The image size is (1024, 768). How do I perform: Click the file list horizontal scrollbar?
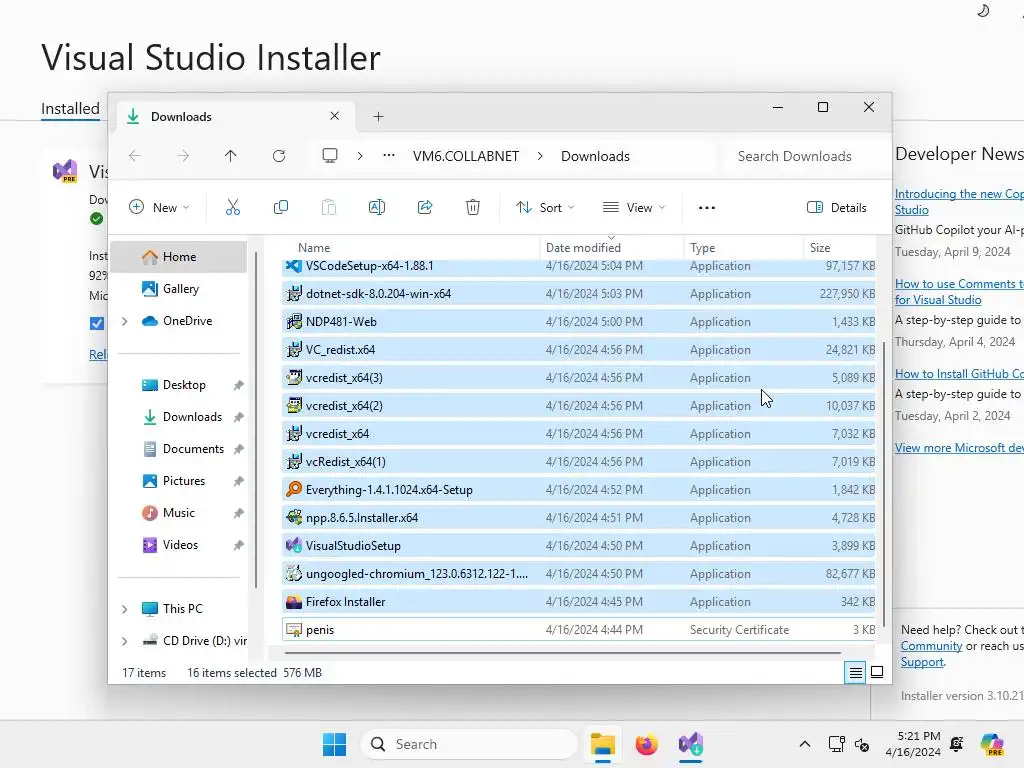click(x=563, y=652)
